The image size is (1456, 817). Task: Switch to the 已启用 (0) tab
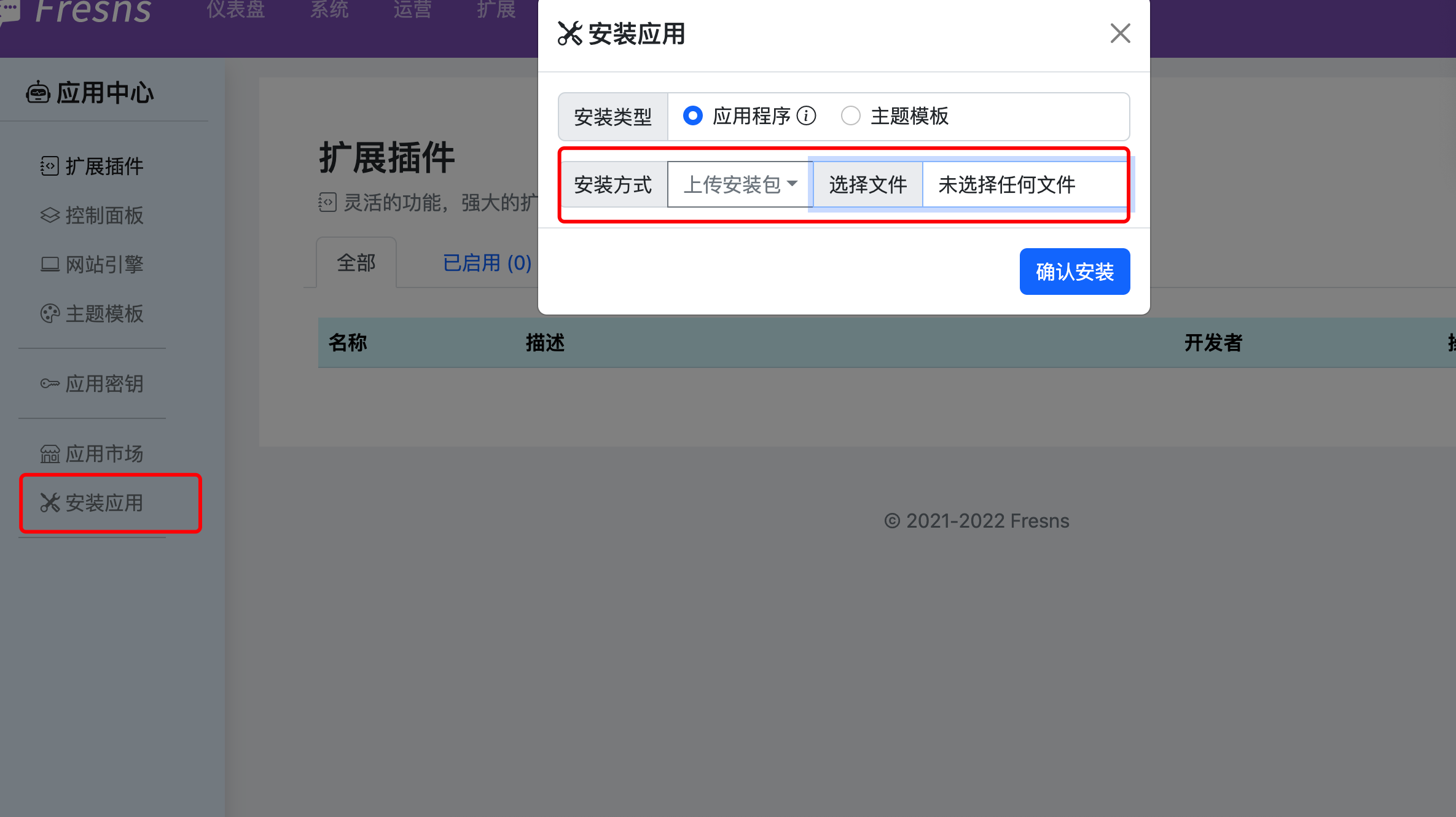(x=487, y=263)
